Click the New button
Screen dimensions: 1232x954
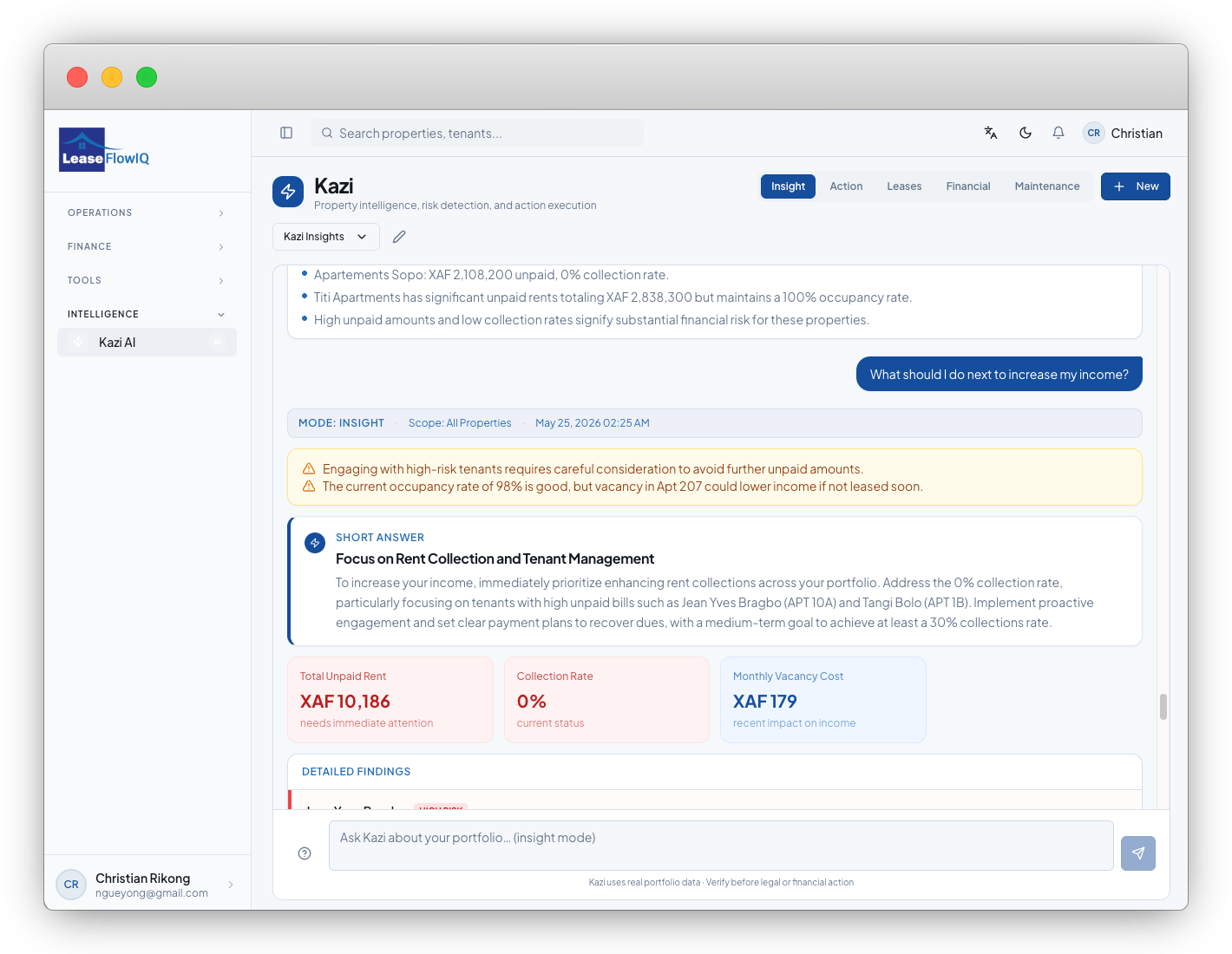click(1136, 186)
